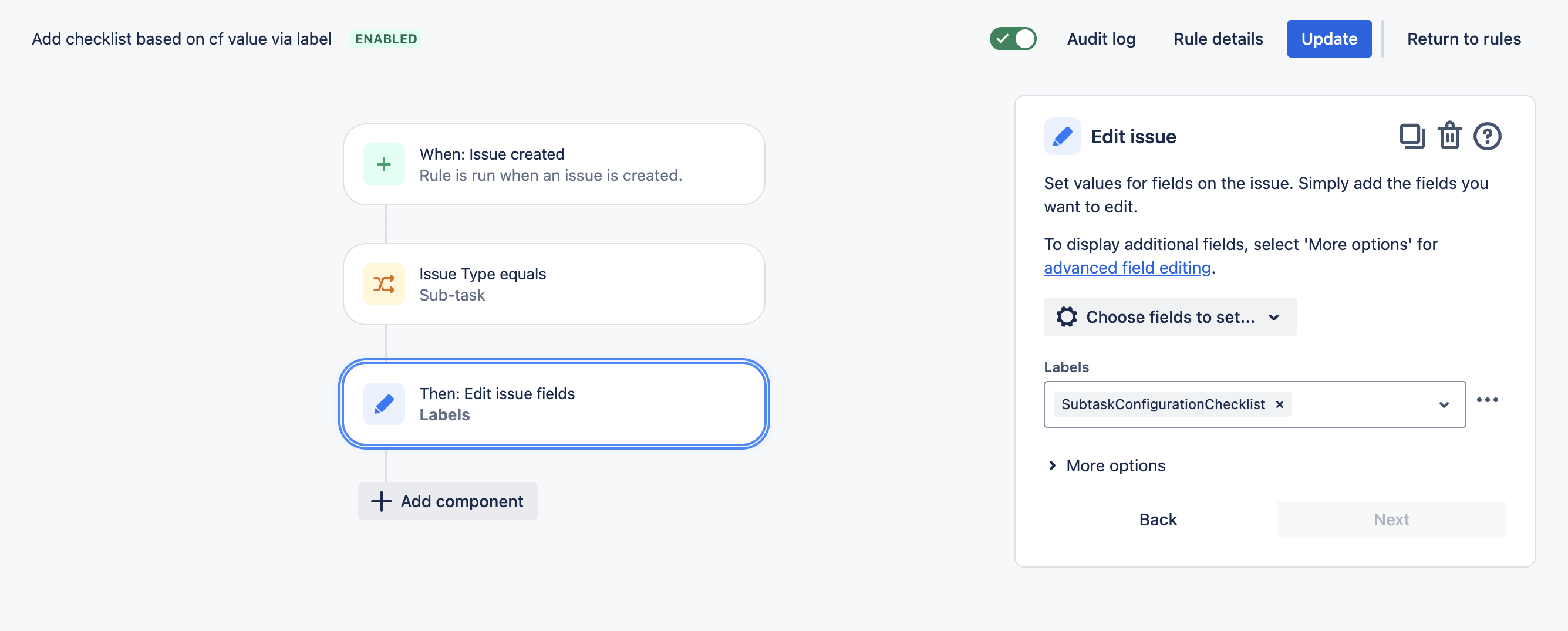Select the Issue Type equals Sub-task condition

[554, 284]
